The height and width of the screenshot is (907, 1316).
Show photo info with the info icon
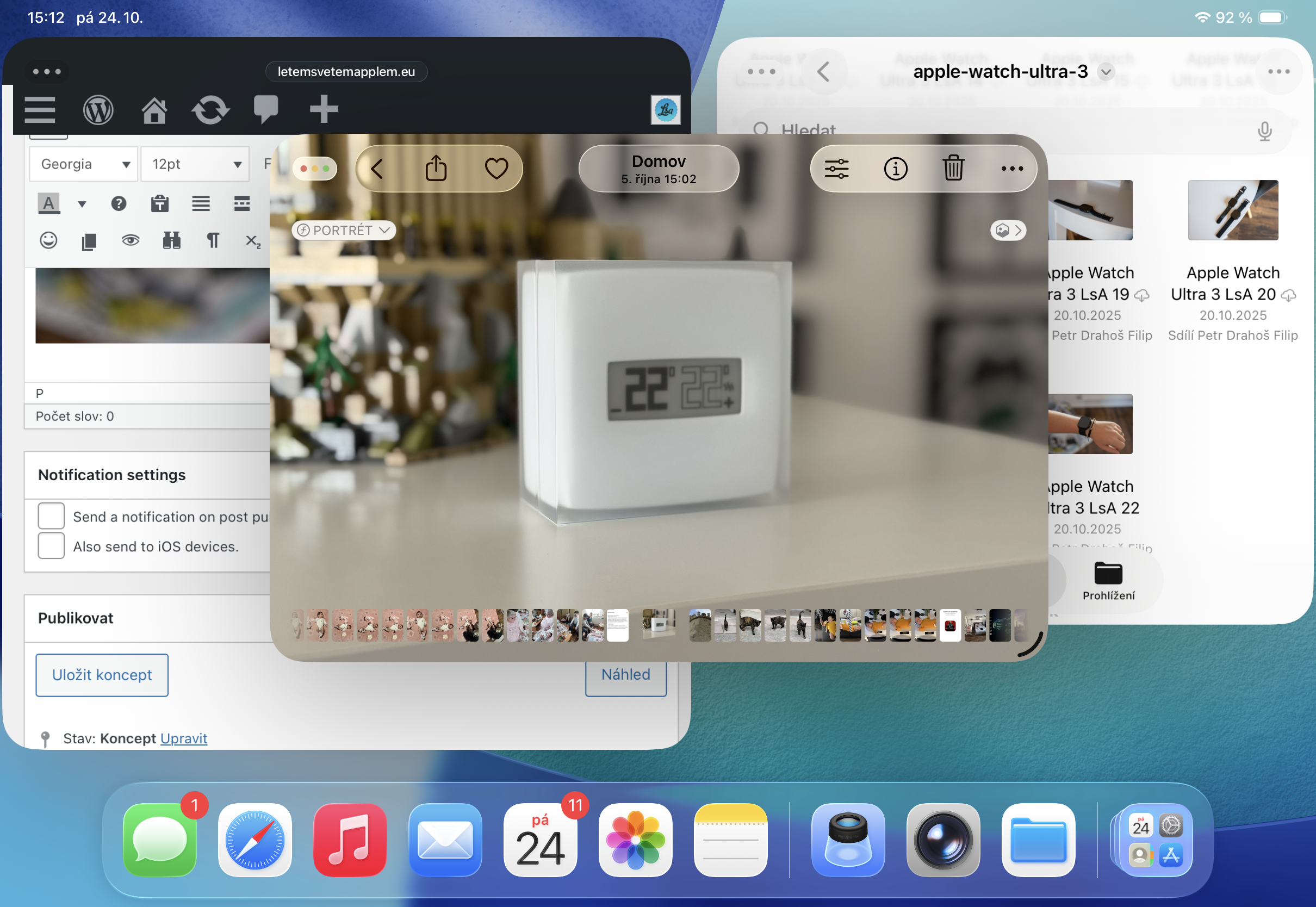tap(896, 168)
